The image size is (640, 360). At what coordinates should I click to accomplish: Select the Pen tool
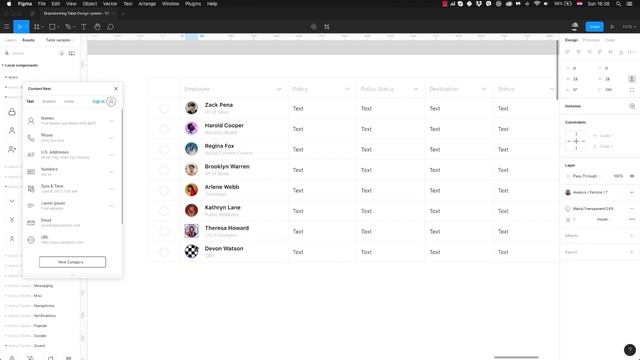tap(68, 27)
